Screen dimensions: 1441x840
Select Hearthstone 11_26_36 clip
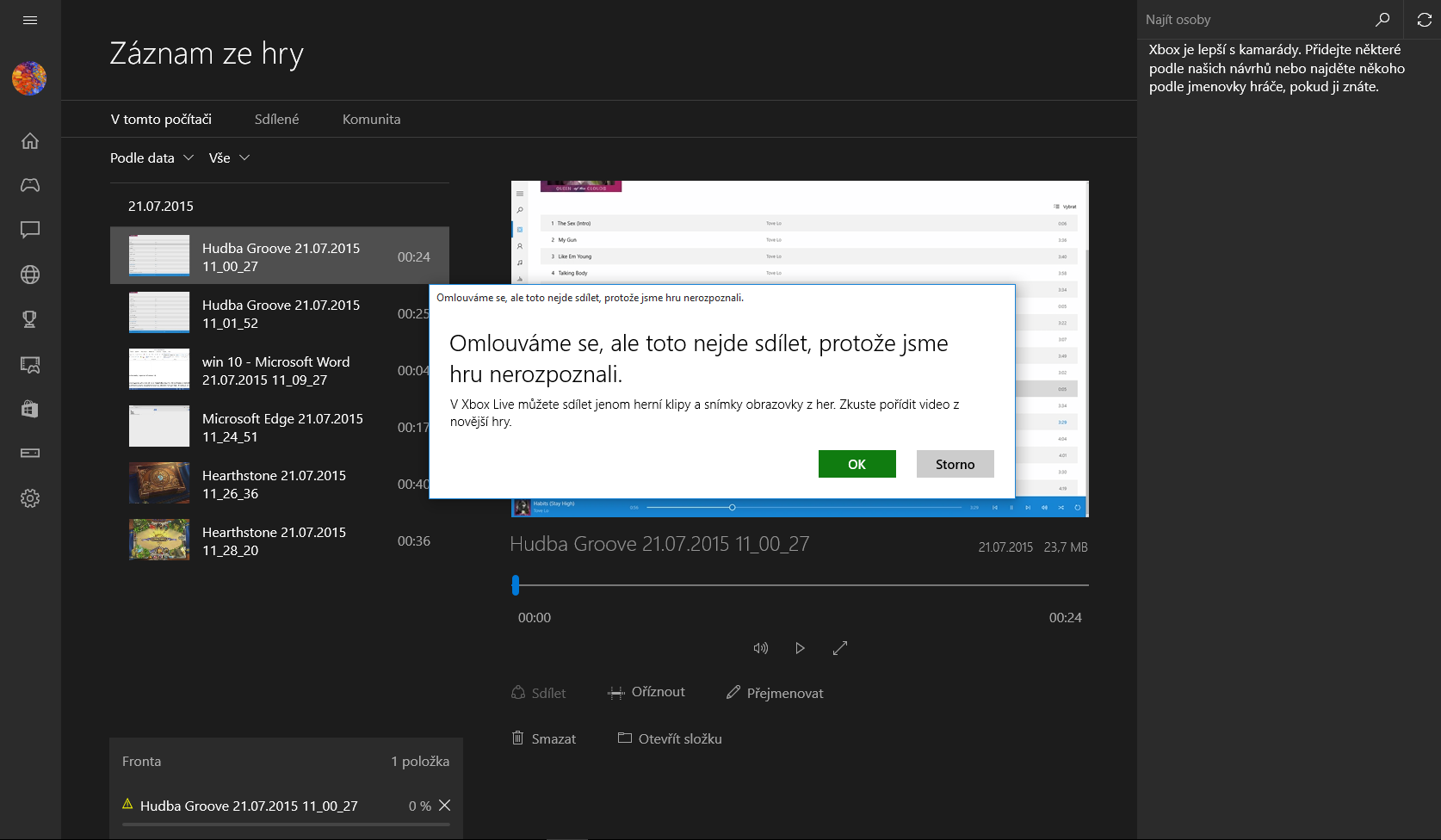pos(280,483)
